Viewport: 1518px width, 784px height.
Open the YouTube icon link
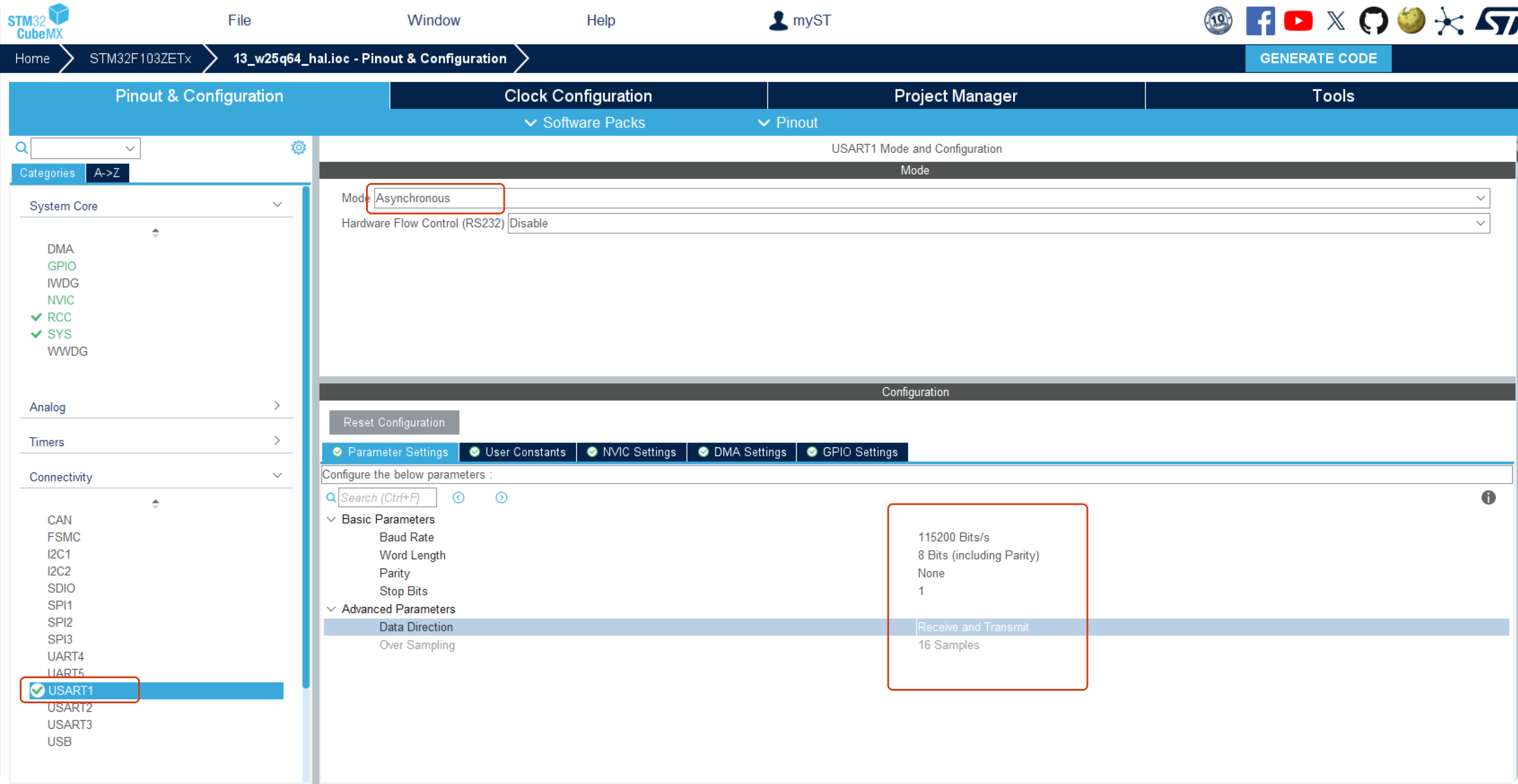1298,22
